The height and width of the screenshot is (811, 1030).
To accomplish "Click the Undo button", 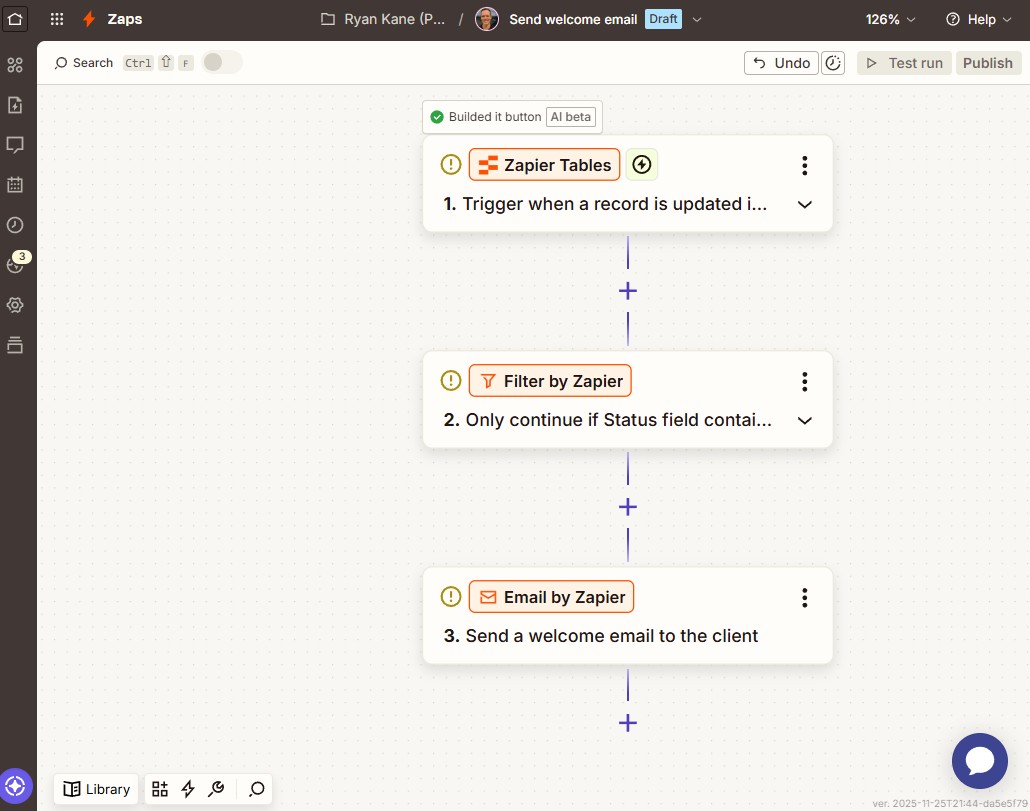I will point(780,62).
